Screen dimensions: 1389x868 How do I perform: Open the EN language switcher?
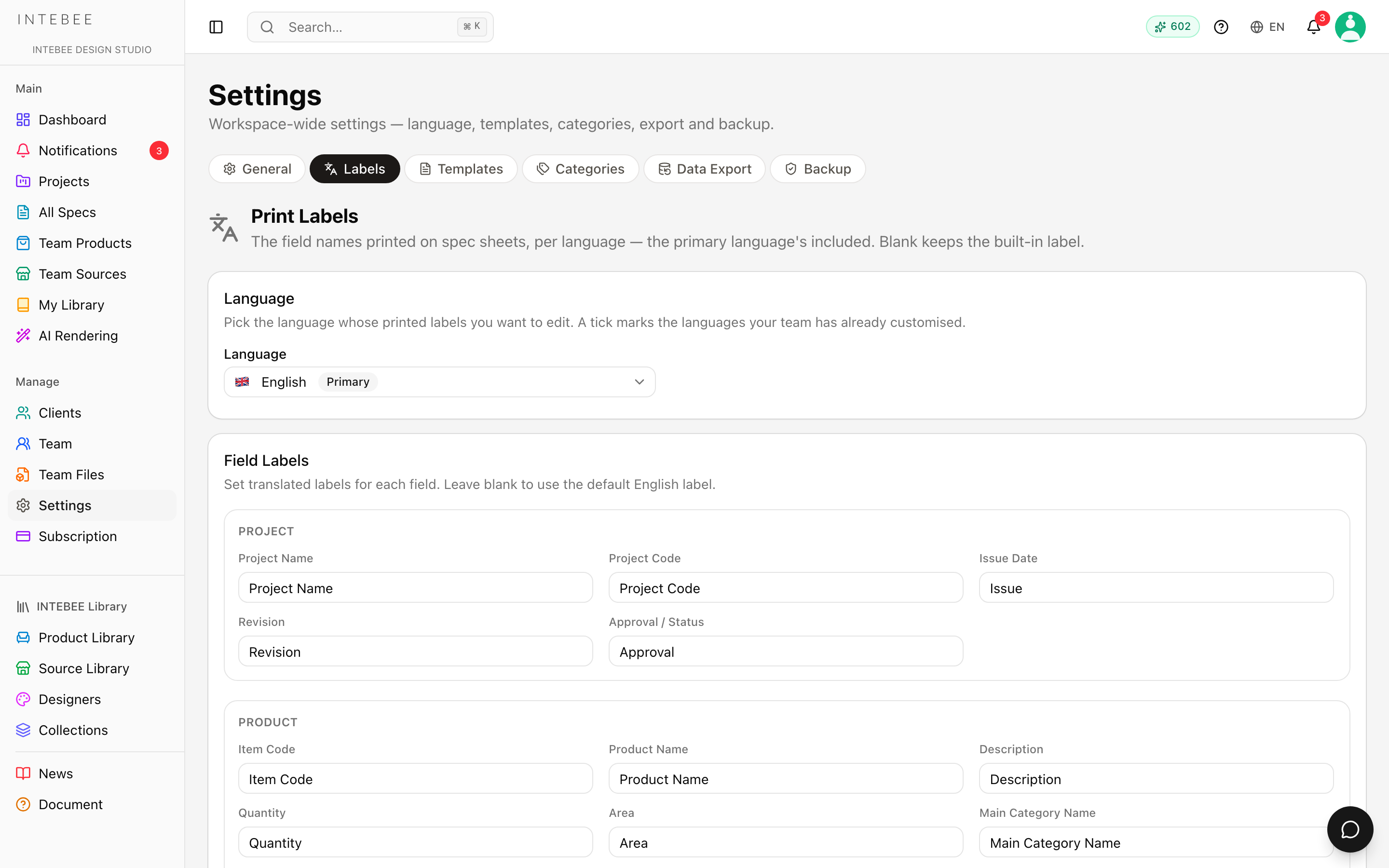point(1267,27)
